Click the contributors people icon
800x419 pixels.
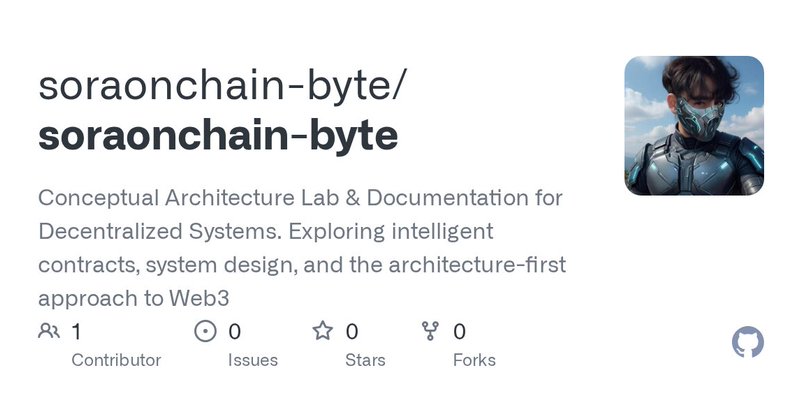click(49, 331)
